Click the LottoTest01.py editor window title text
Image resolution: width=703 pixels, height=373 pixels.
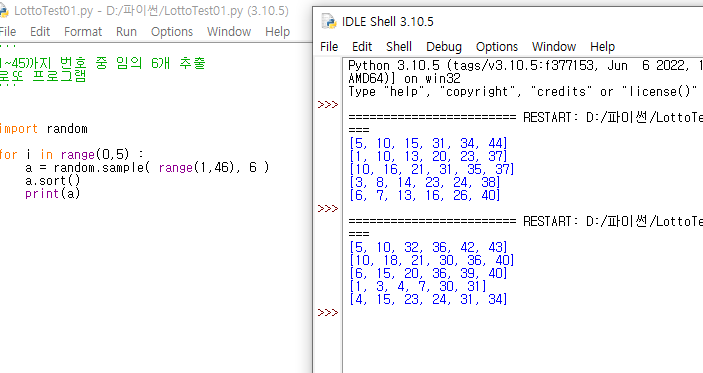tap(152, 11)
